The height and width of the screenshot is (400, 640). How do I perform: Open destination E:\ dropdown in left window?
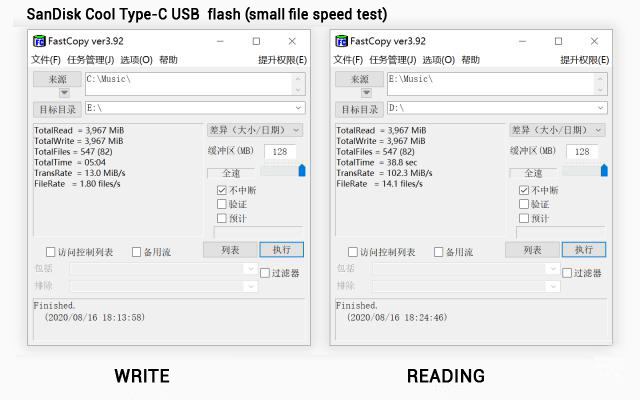[298, 108]
